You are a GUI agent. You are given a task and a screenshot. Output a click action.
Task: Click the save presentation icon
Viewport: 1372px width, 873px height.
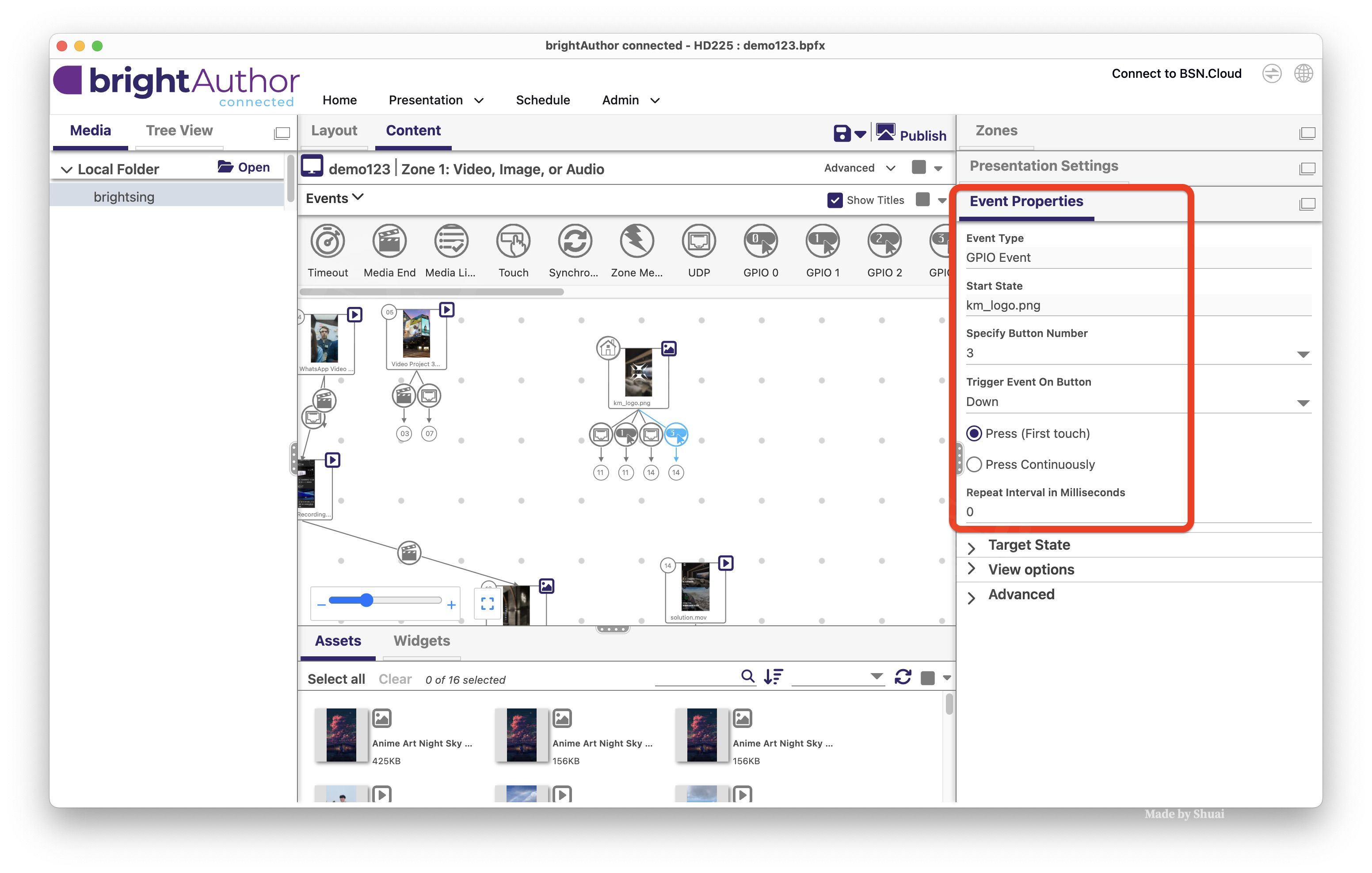coord(842,134)
